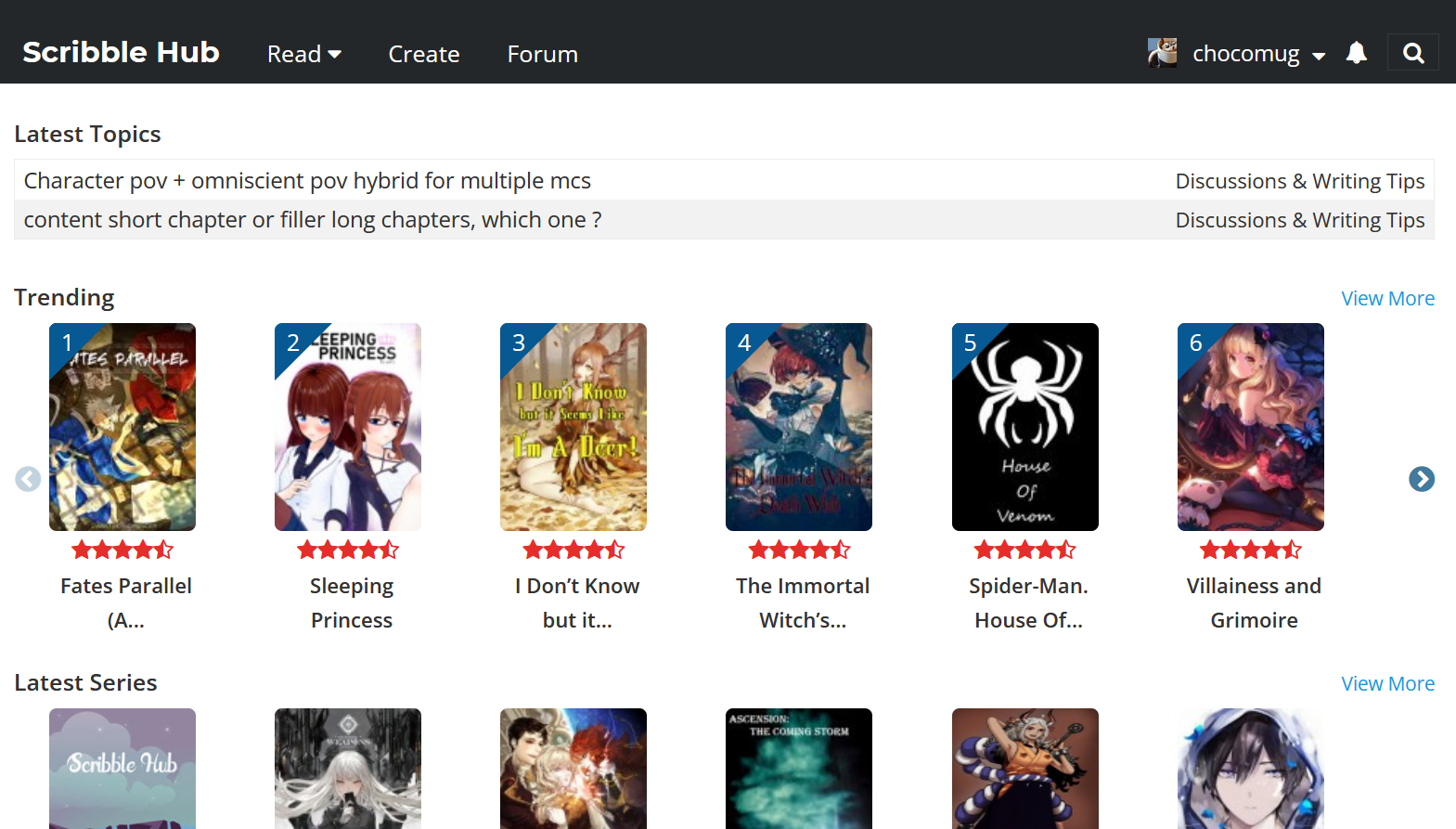Click star rating under Villainess and Grimoire
The width and height of the screenshot is (1456, 829).
coord(1250,550)
